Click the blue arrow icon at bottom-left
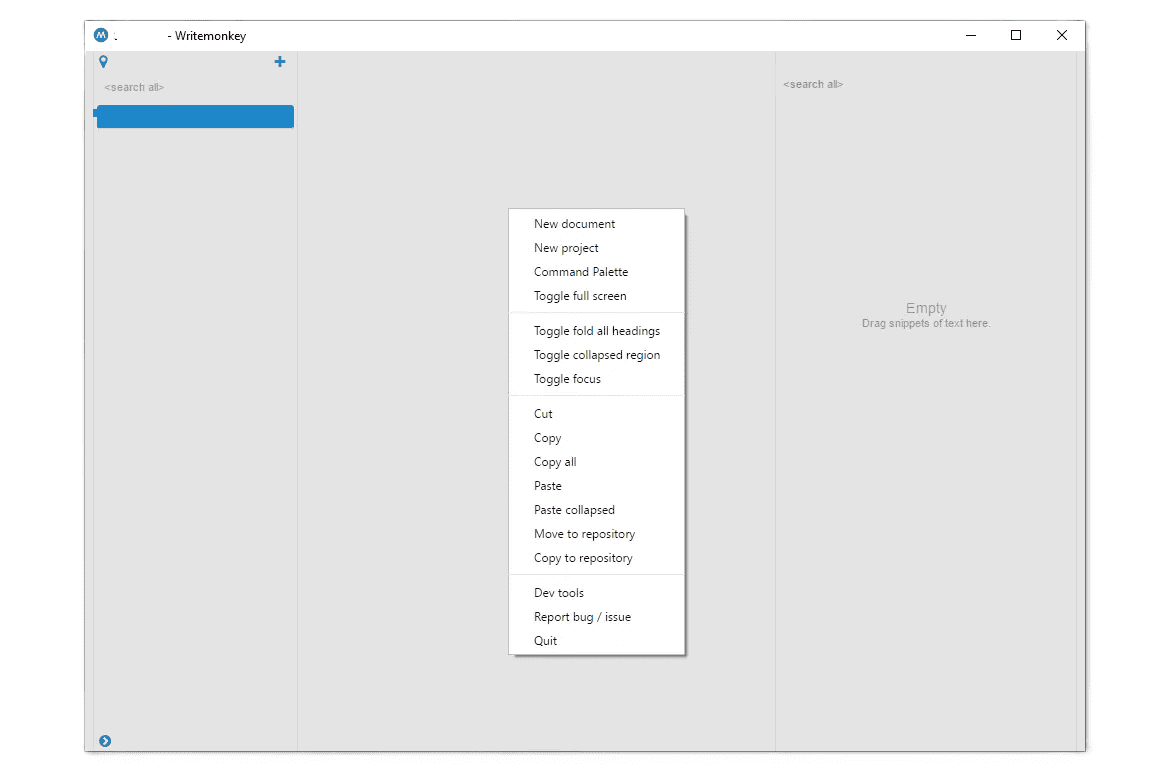 click(x=105, y=741)
